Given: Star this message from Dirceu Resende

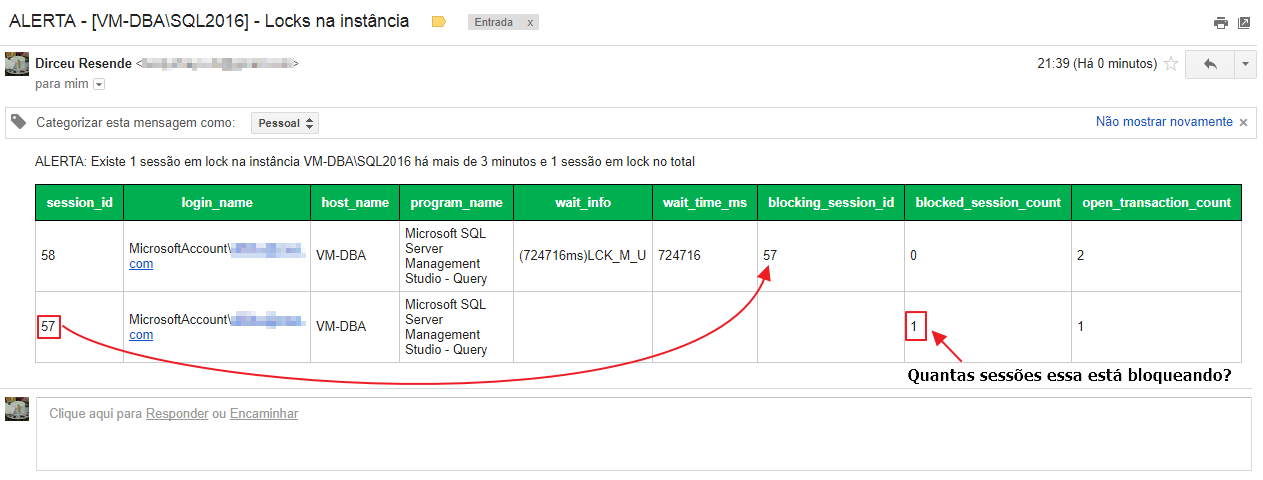Looking at the screenshot, I should click(x=1171, y=64).
